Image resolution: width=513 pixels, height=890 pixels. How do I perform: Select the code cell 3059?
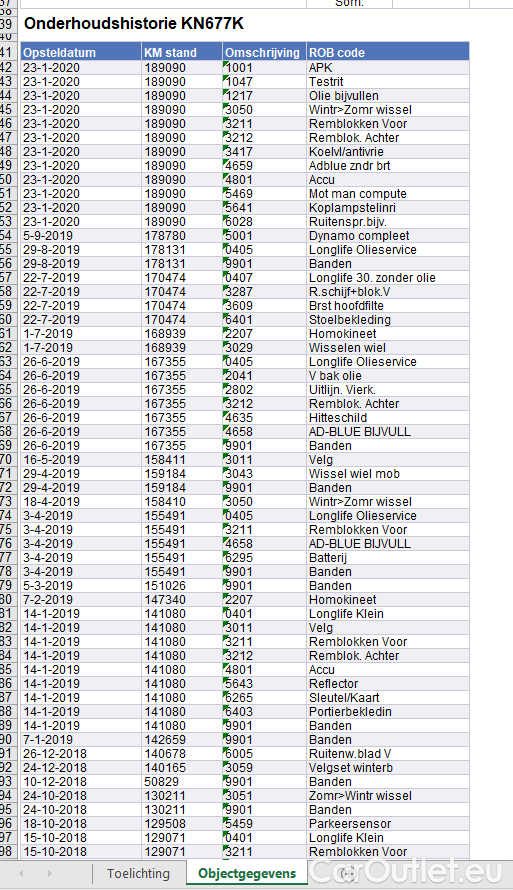click(264, 767)
